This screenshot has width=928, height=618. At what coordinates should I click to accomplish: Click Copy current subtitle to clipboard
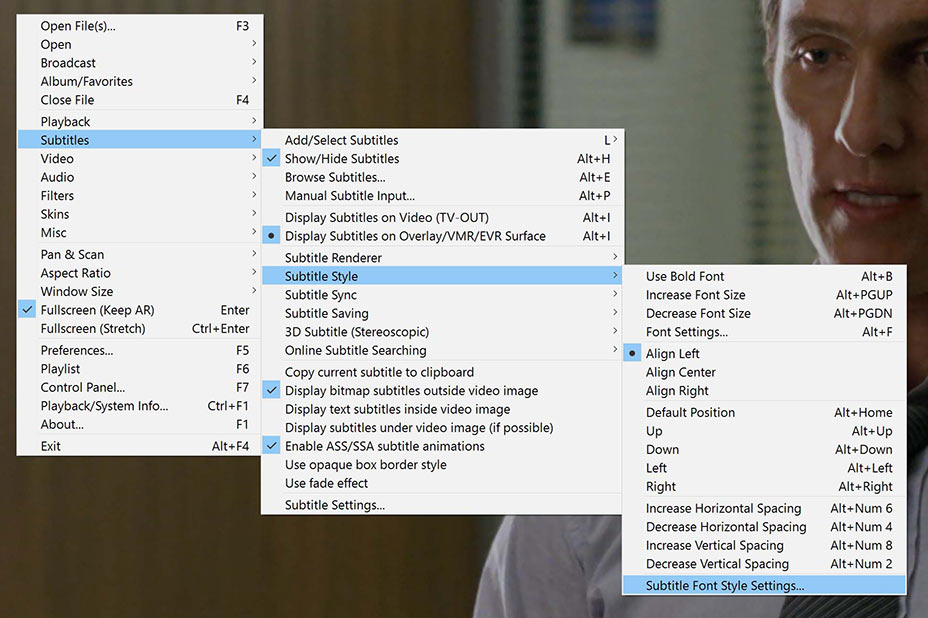379,372
